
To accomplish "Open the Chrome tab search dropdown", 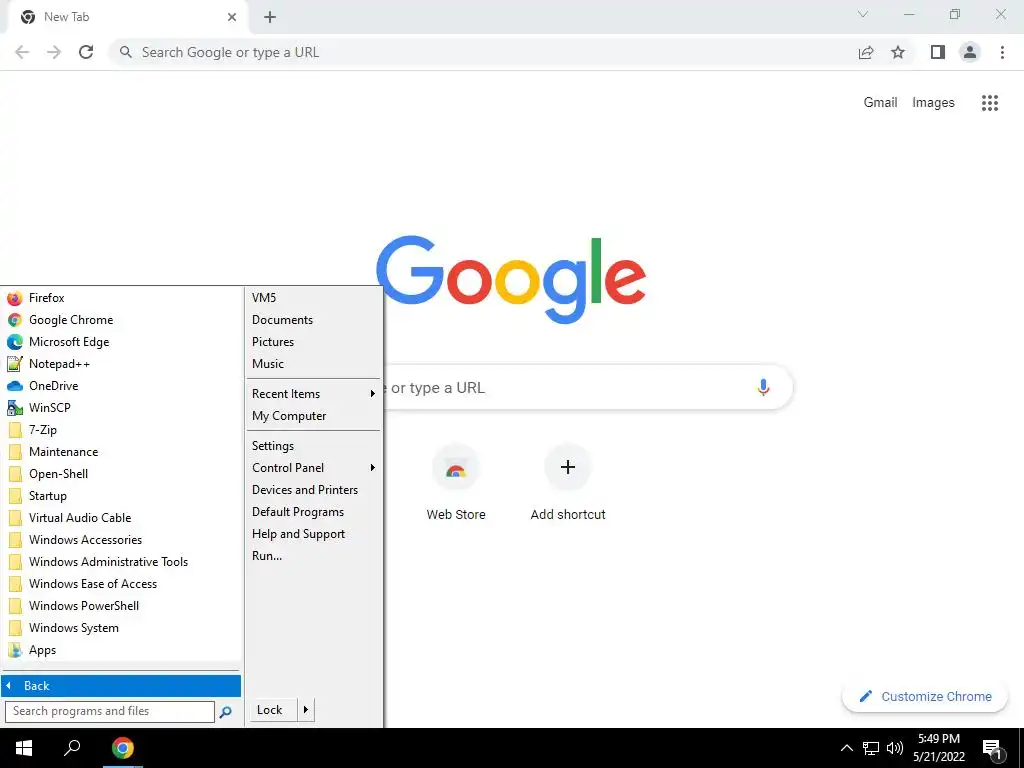I will click(x=863, y=15).
